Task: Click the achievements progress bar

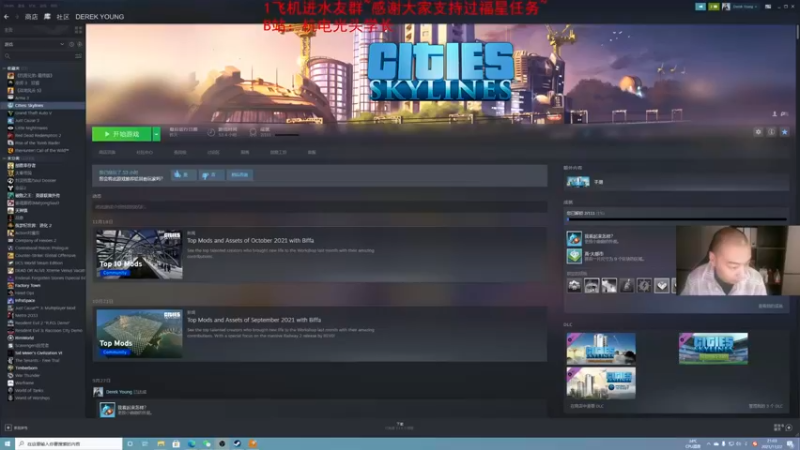Action: [x=677, y=219]
